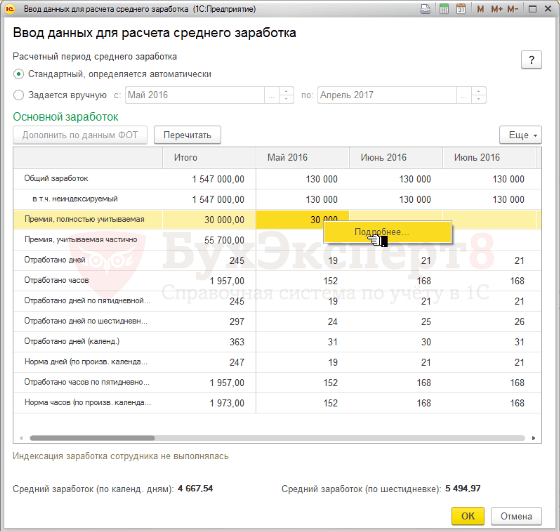Click the 1C application logo icon
Image resolution: width=560 pixels, height=531 pixels.
tap(10, 9)
